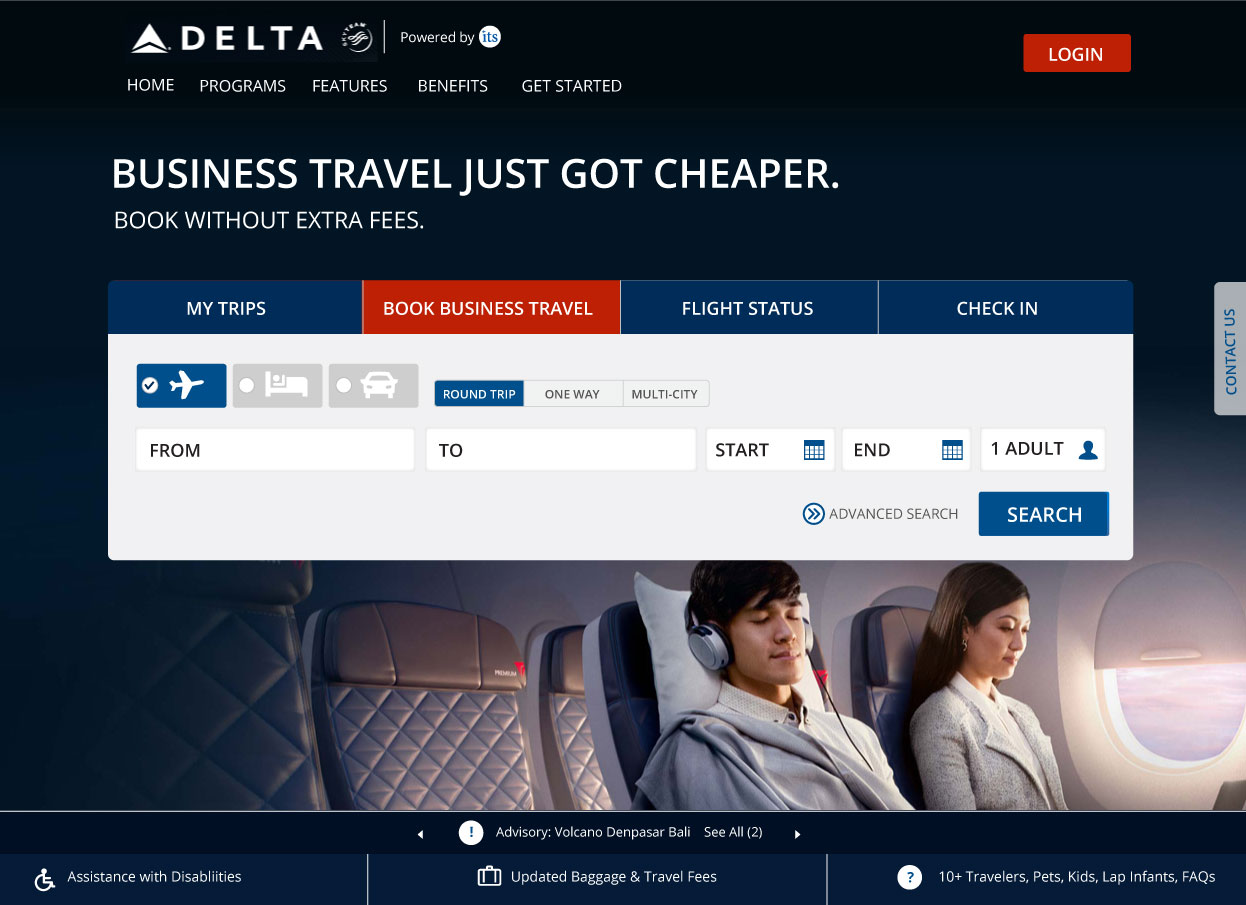
Task: Click the Advanced Search double-chevron icon
Action: (813, 514)
